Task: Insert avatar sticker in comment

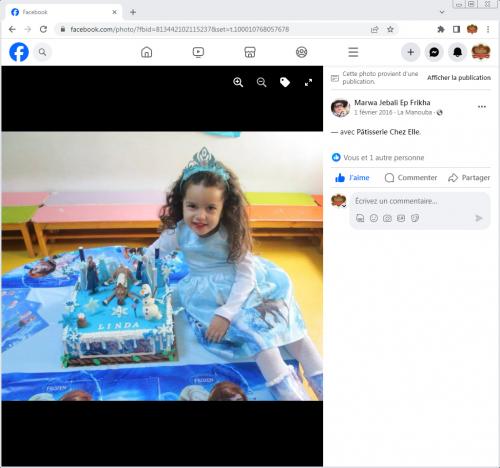Action: 360,218
